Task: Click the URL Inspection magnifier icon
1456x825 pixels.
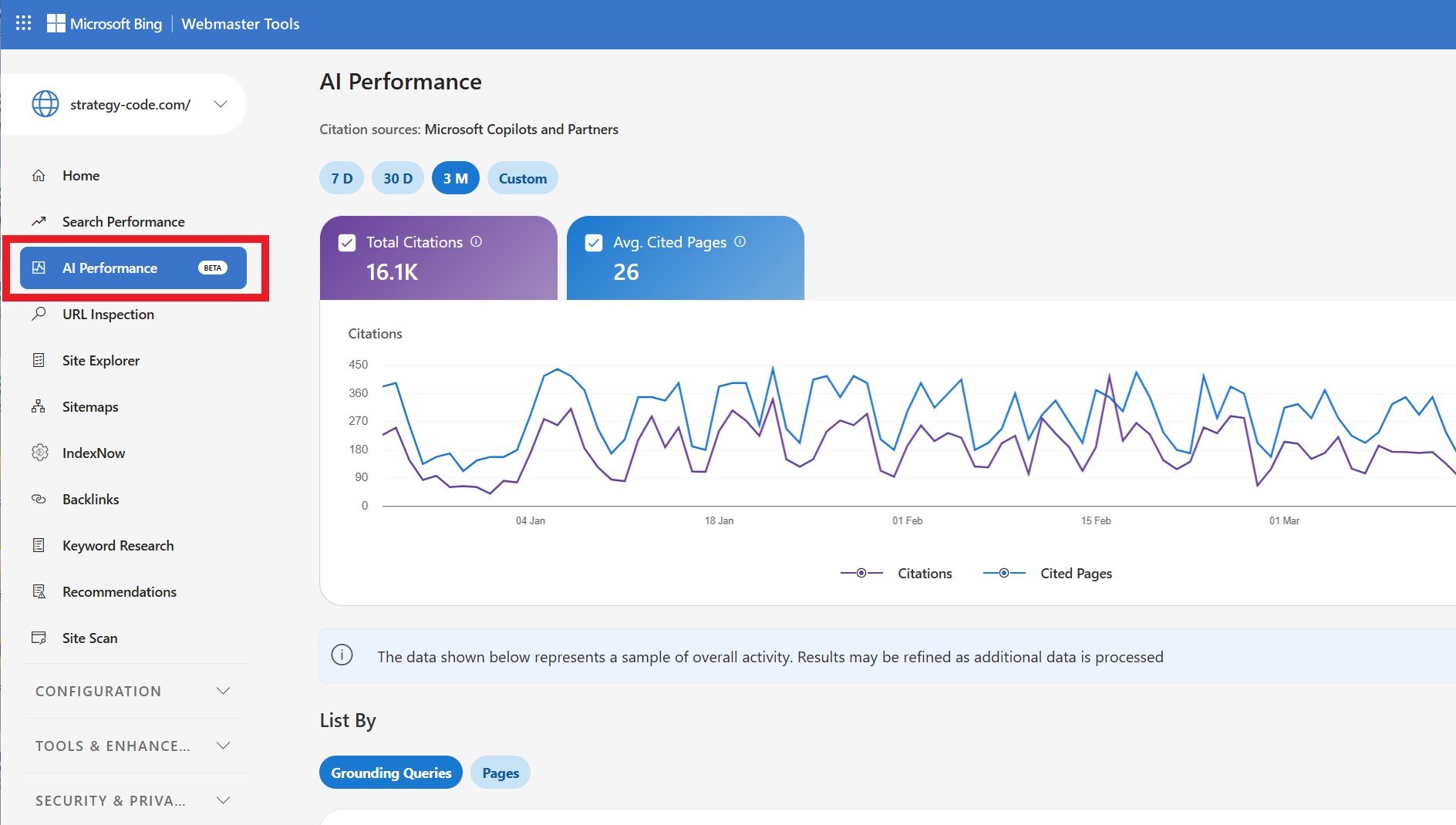Action: tap(39, 314)
